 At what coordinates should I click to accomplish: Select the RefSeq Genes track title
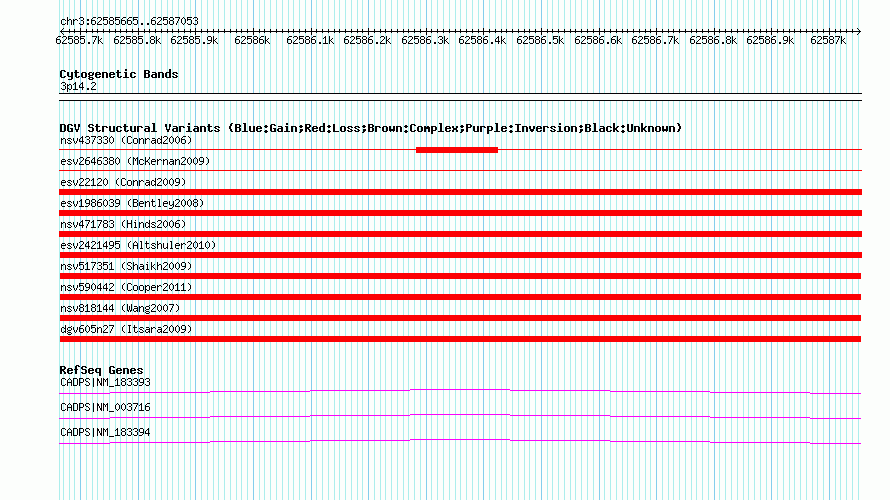click(102, 370)
